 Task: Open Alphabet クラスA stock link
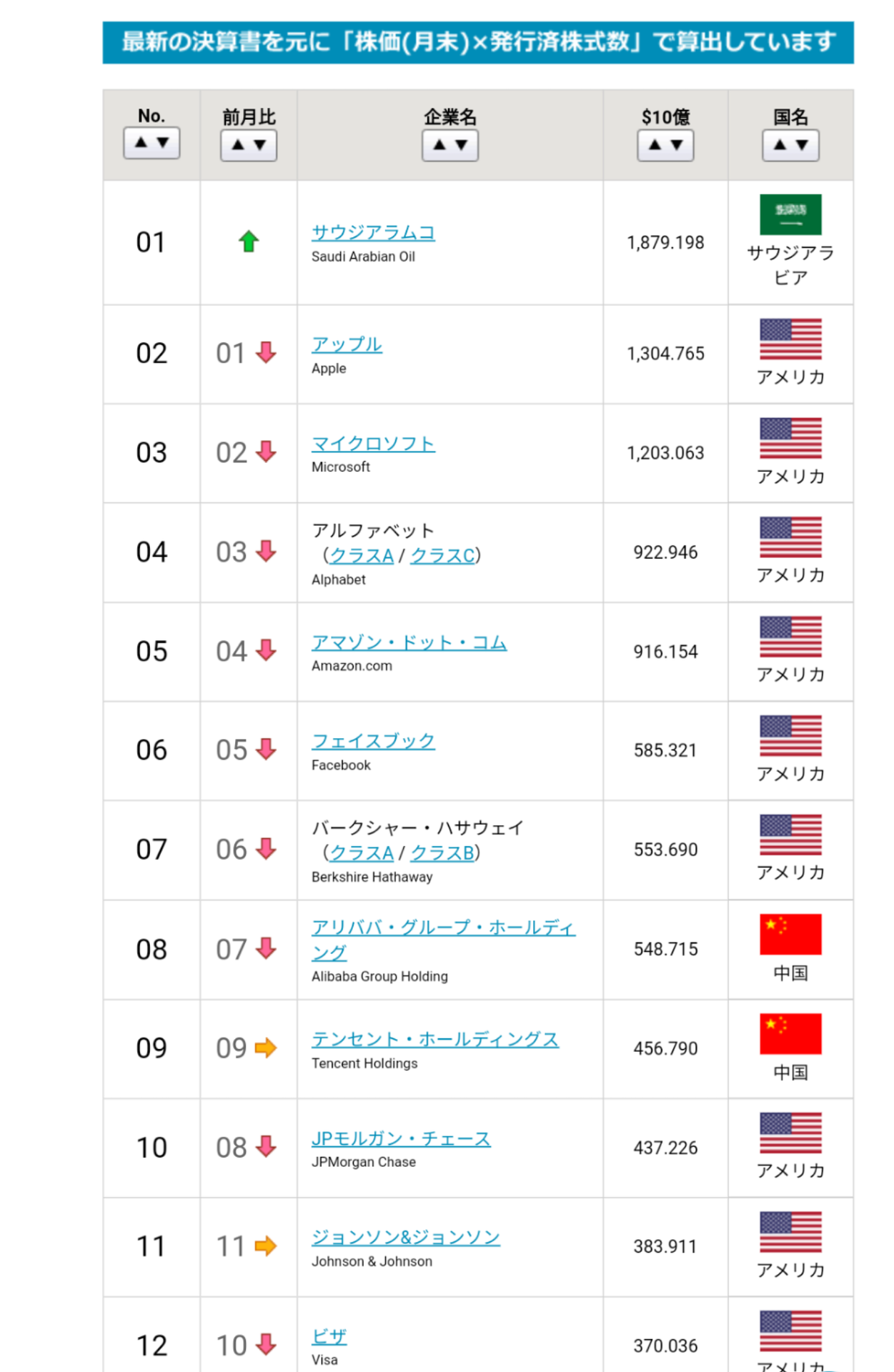pos(362,555)
